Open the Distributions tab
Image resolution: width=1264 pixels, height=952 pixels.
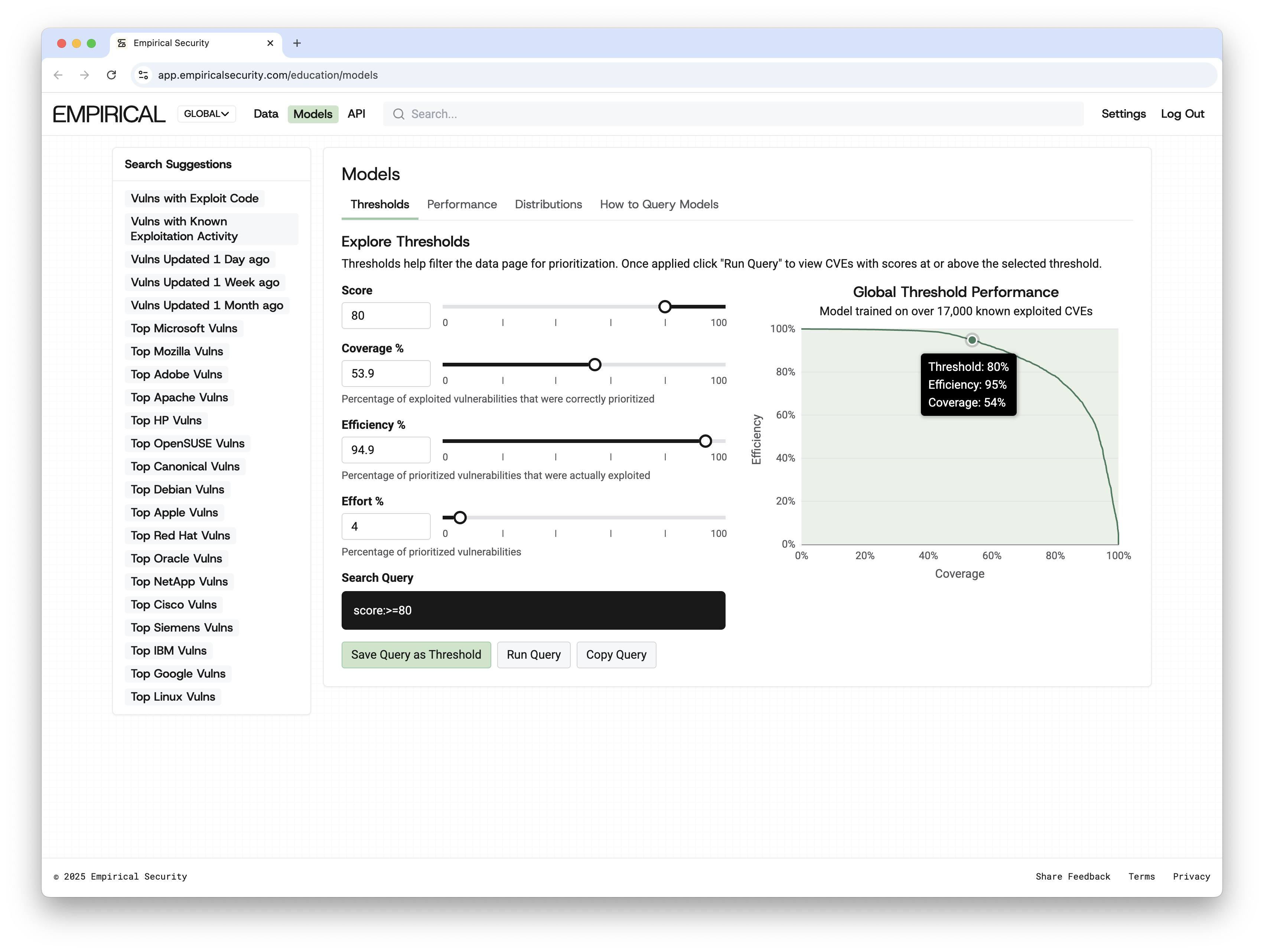click(548, 204)
